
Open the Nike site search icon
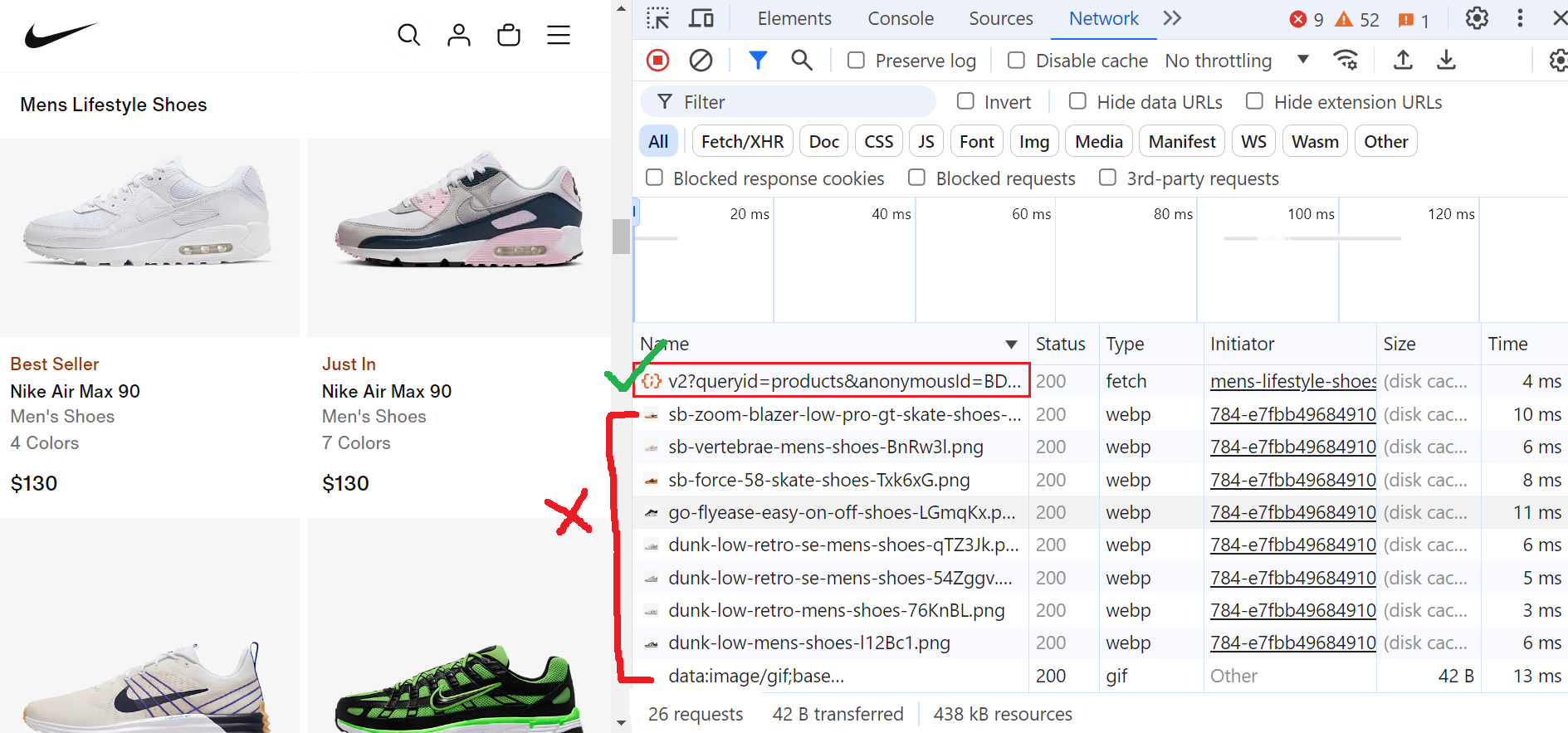[408, 35]
